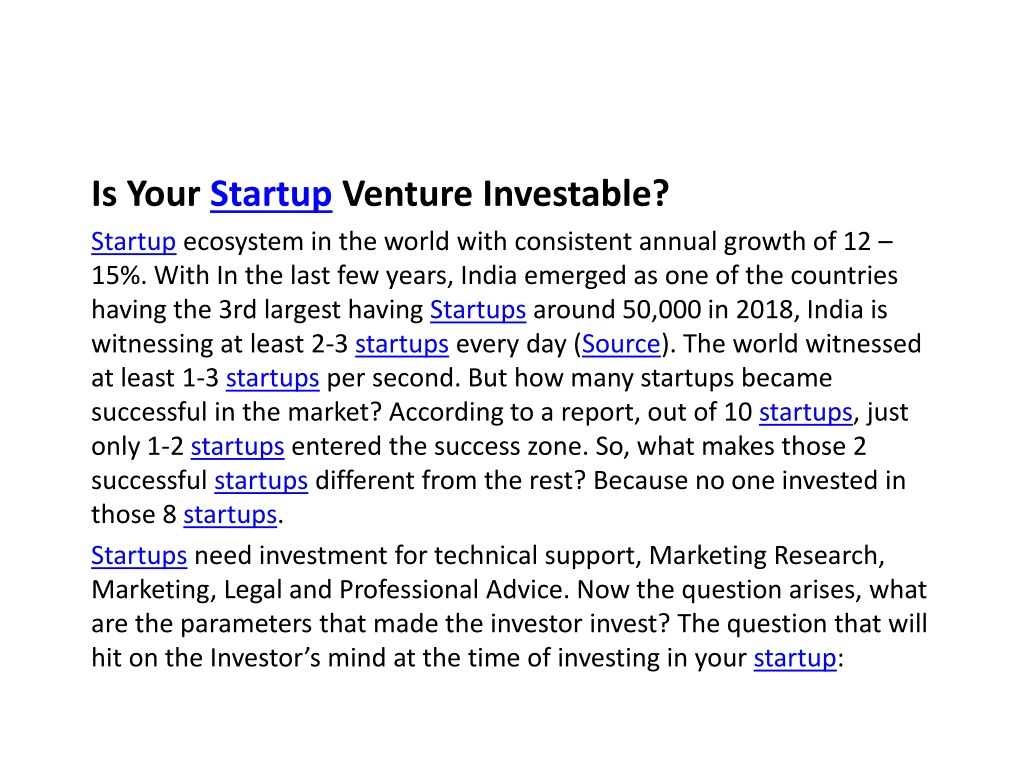Screen dimensions: 1024x768
Task: Open "Startups" link before "need investment"
Action: (139, 556)
